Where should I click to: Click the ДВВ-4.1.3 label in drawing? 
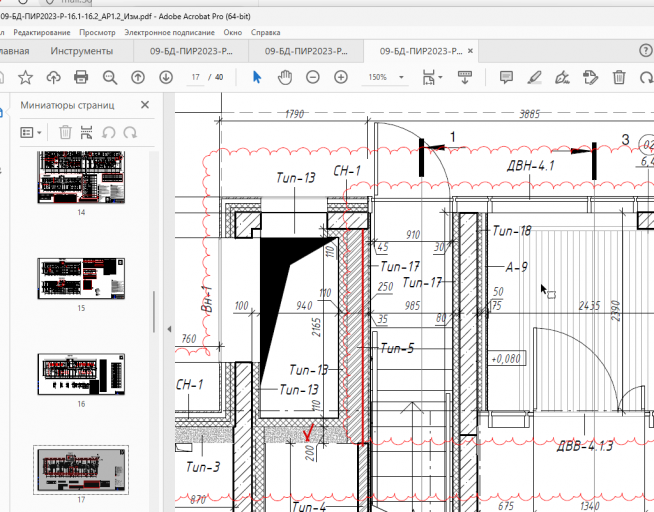coord(585,446)
